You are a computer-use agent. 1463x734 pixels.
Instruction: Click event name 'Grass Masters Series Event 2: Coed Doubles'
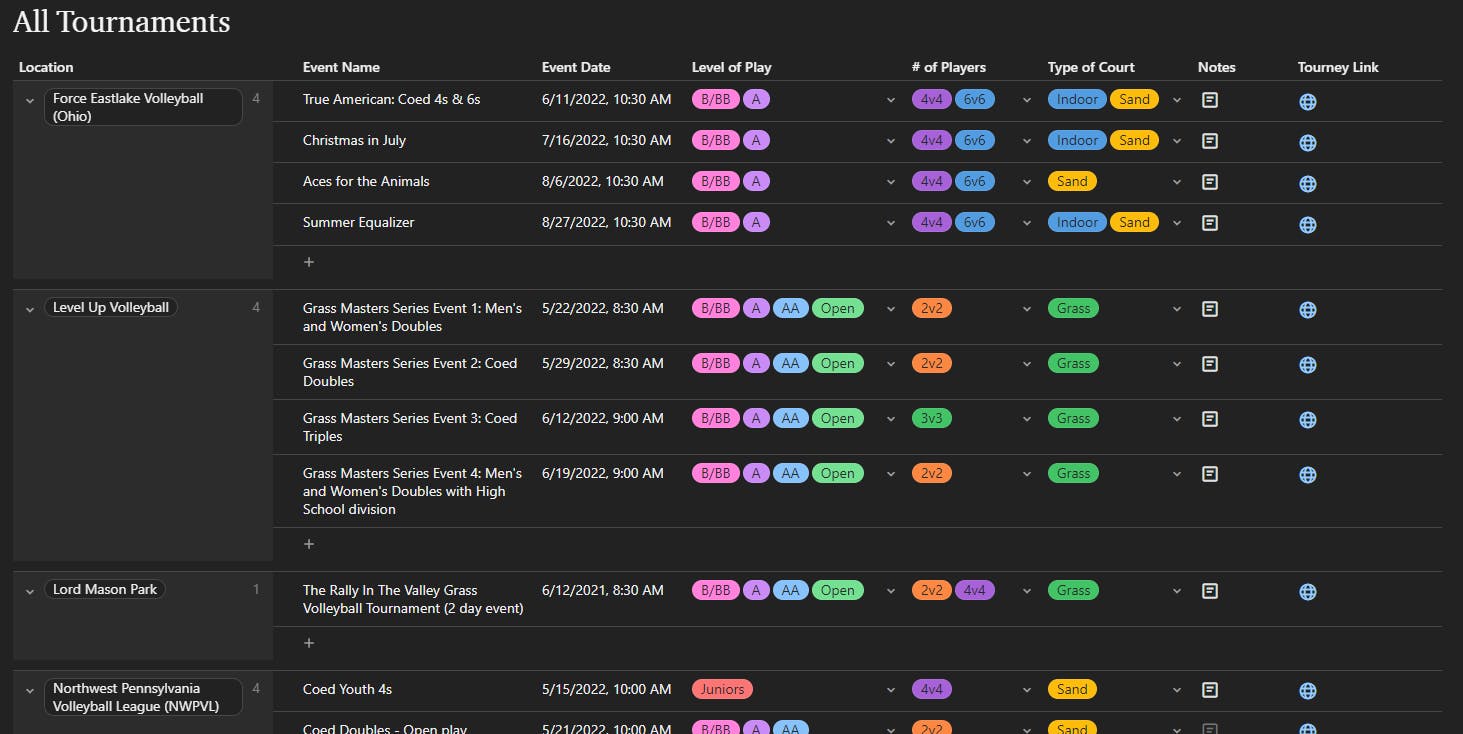click(410, 372)
